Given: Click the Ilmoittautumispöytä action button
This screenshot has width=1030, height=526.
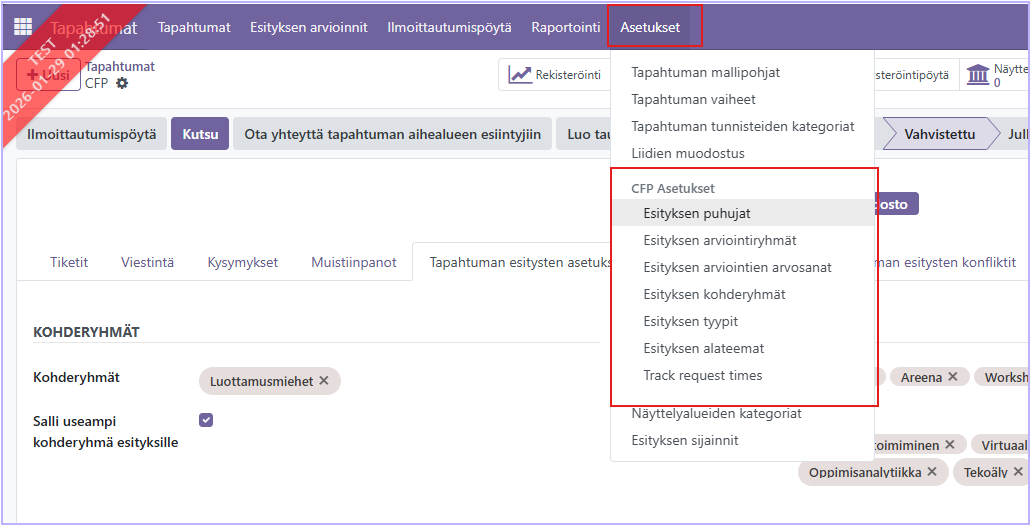Looking at the screenshot, I should (x=91, y=134).
